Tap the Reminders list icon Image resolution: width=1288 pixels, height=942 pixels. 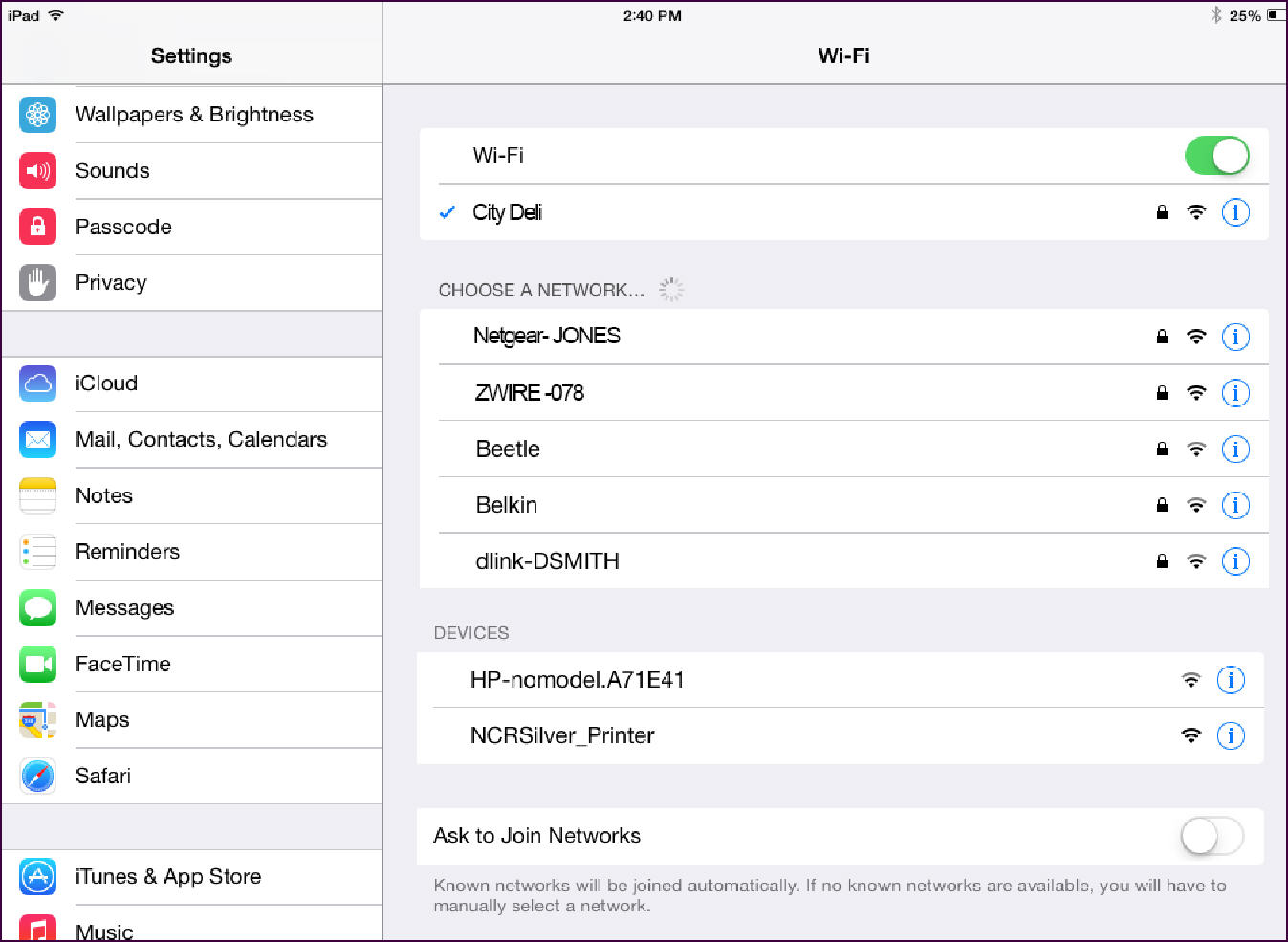tap(37, 552)
